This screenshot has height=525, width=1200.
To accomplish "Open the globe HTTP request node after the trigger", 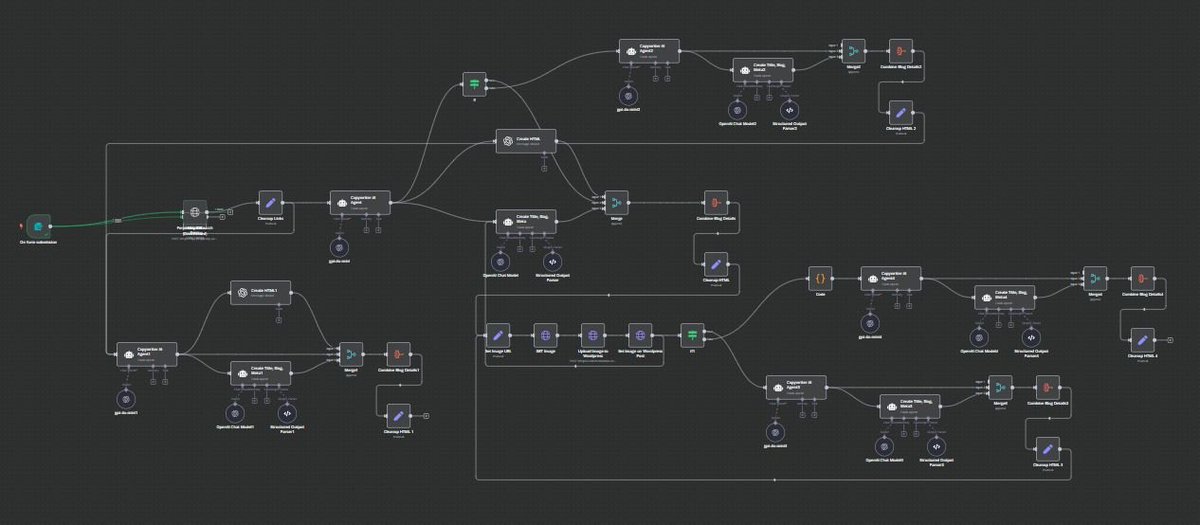I will pos(194,211).
